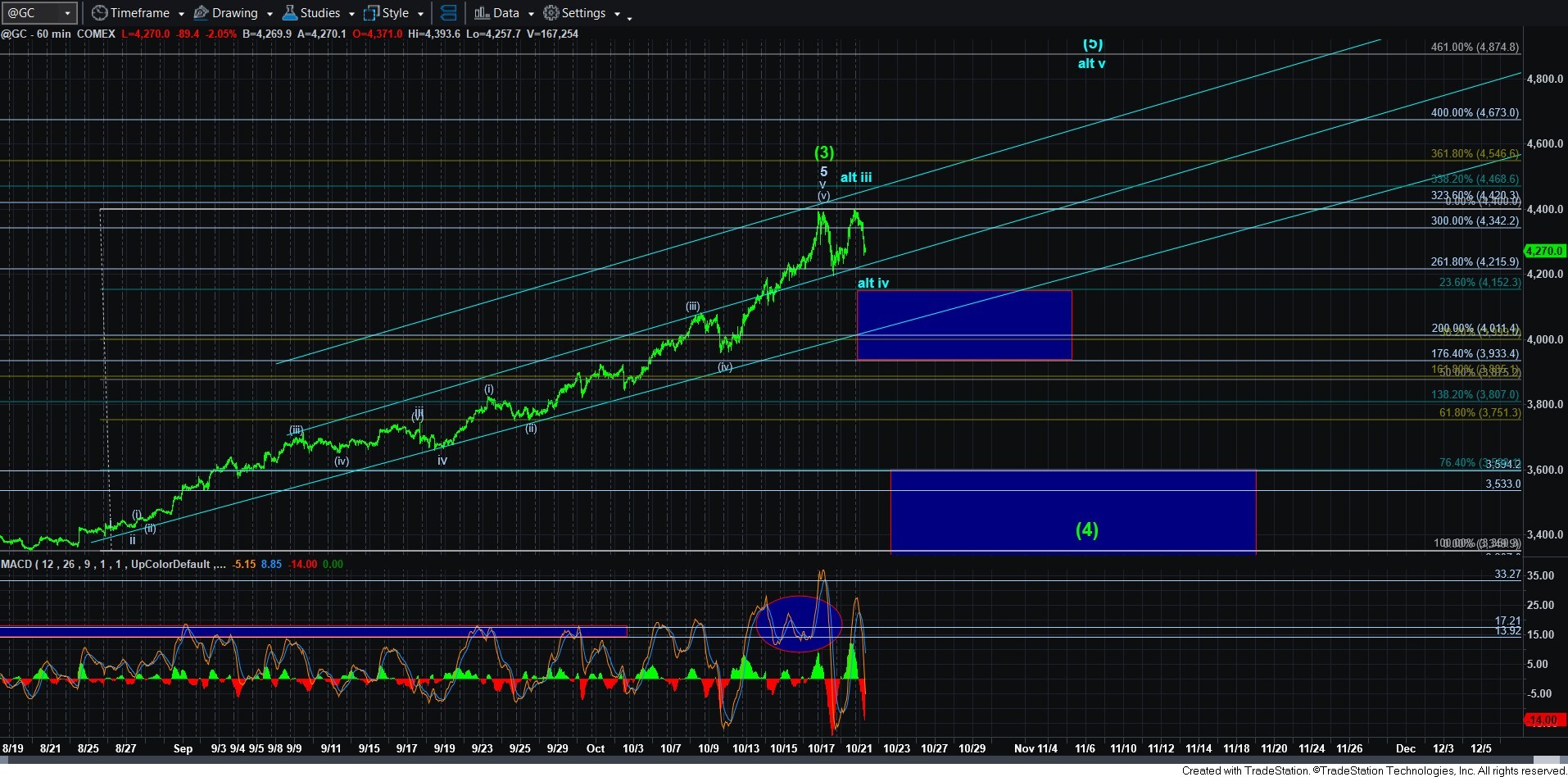Click the Data bar chart icon
This screenshot has width=1568, height=777.
pyautogui.click(x=482, y=13)
